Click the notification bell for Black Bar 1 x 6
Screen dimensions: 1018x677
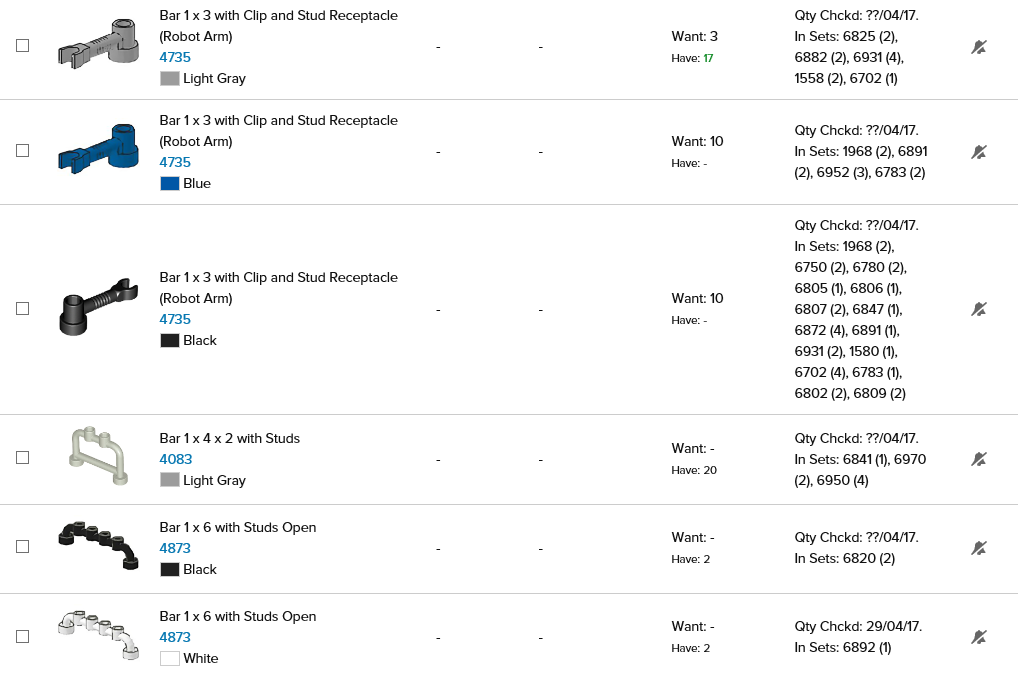pos(979,548)
